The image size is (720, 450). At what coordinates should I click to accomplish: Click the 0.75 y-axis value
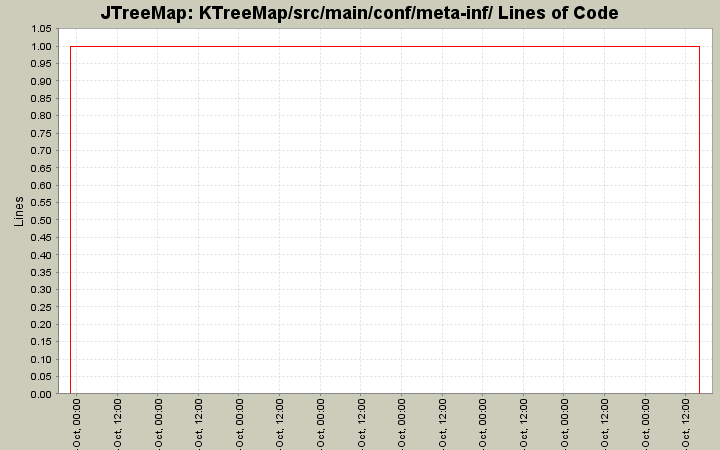41,133
